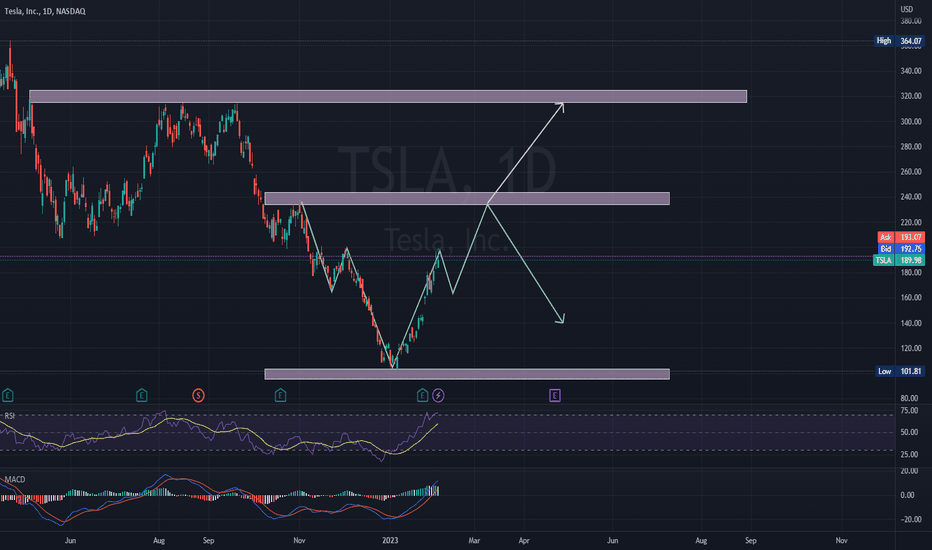Select the MACD indicator label
This screenshot has width=932, height=550.
[15, 479]
